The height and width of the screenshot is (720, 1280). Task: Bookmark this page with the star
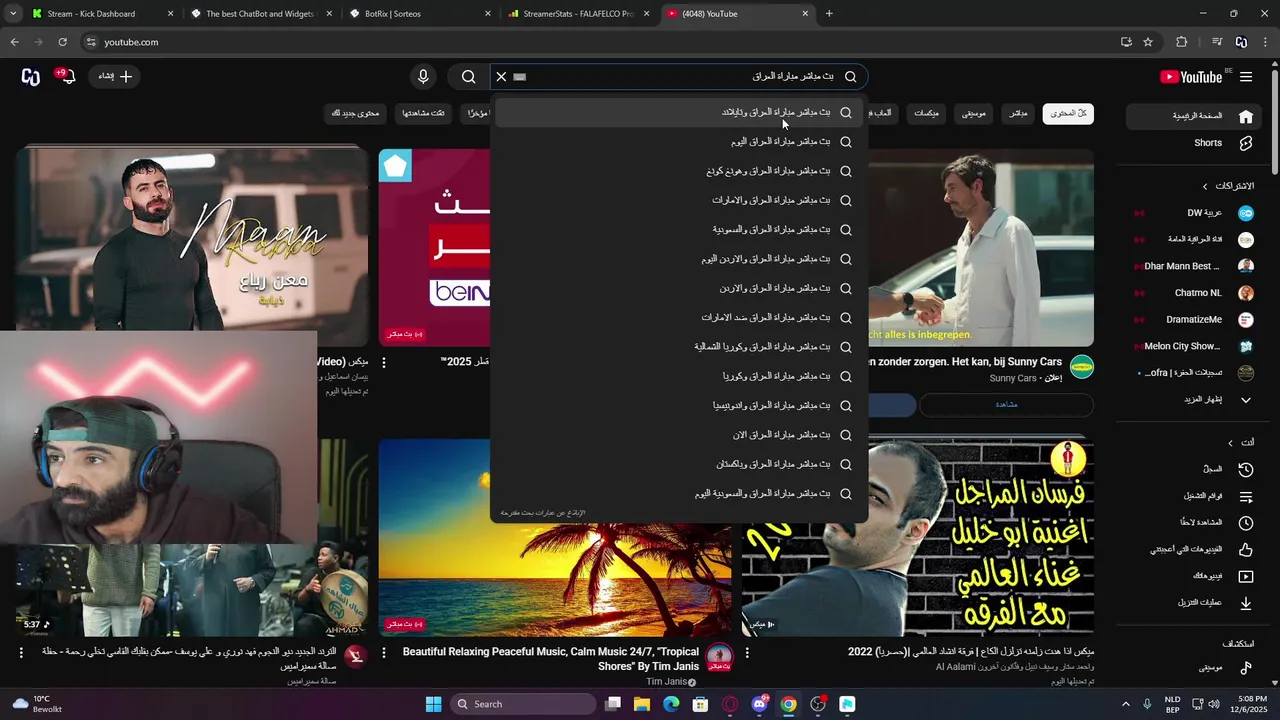pyautogui.click(x=1148, y=42)
